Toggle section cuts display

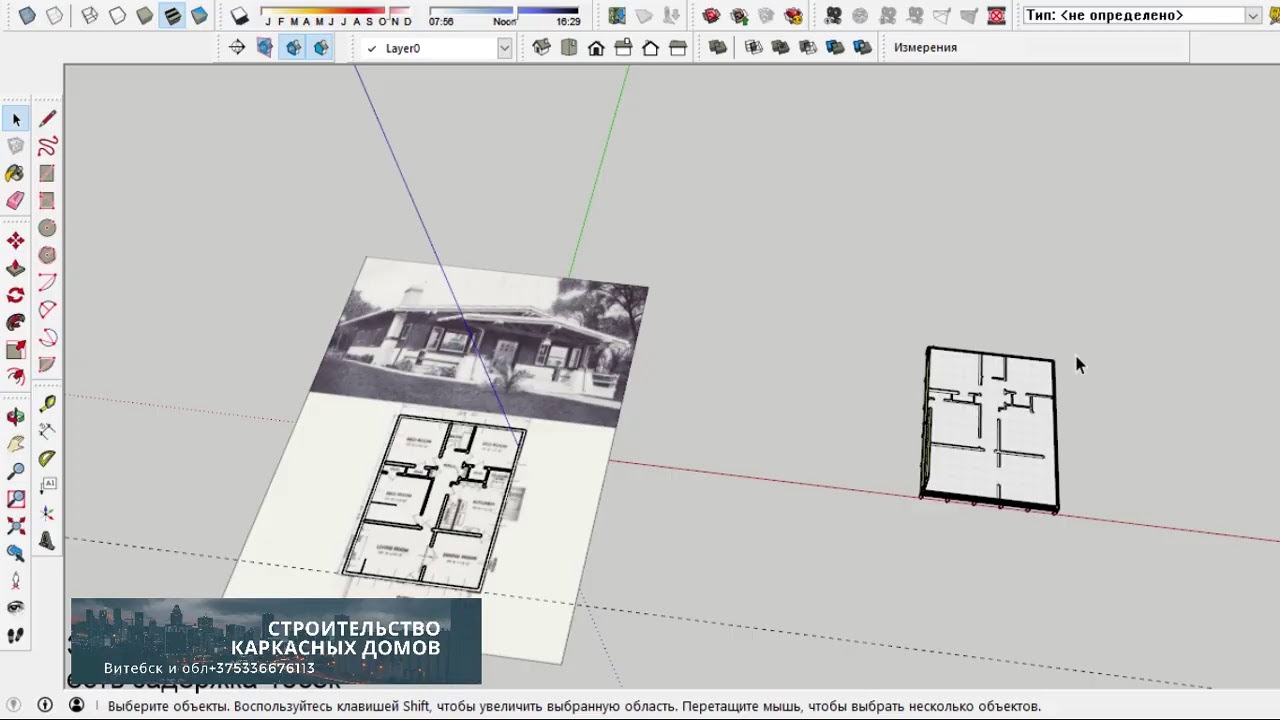(x=292, y=47)
